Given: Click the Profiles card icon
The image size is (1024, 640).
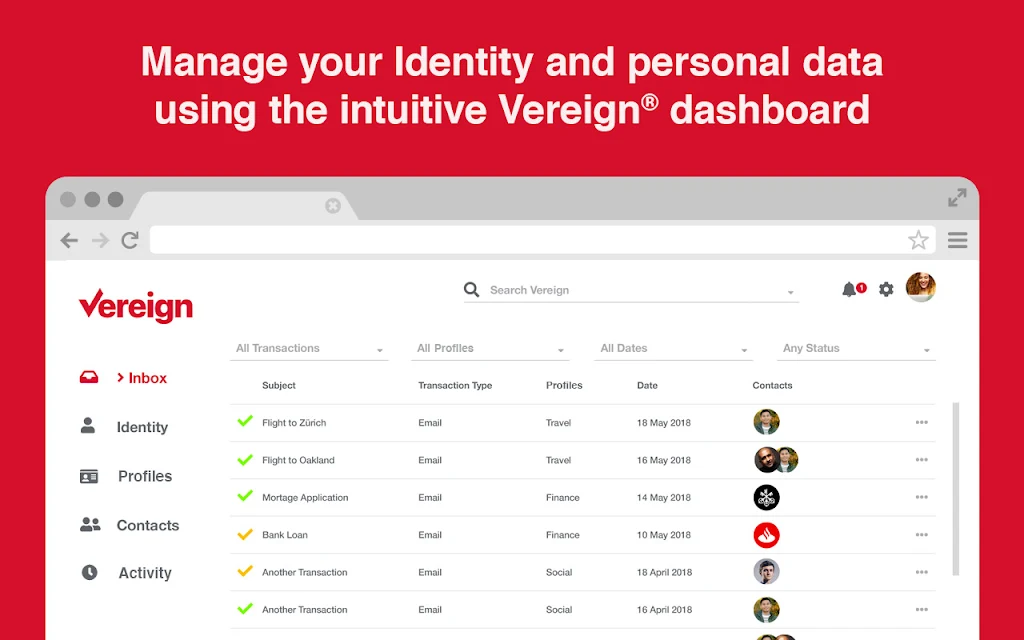Looking at the screenshot, I should tap(89, 476).
